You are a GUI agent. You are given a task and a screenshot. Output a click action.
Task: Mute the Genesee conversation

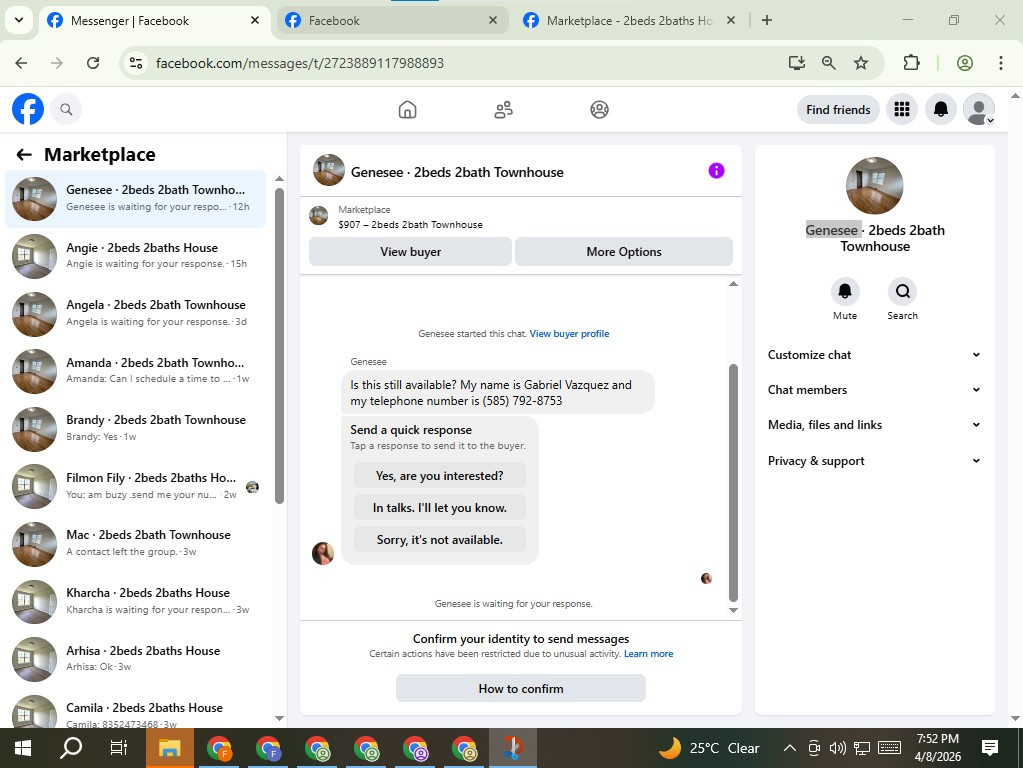[844, 291]
